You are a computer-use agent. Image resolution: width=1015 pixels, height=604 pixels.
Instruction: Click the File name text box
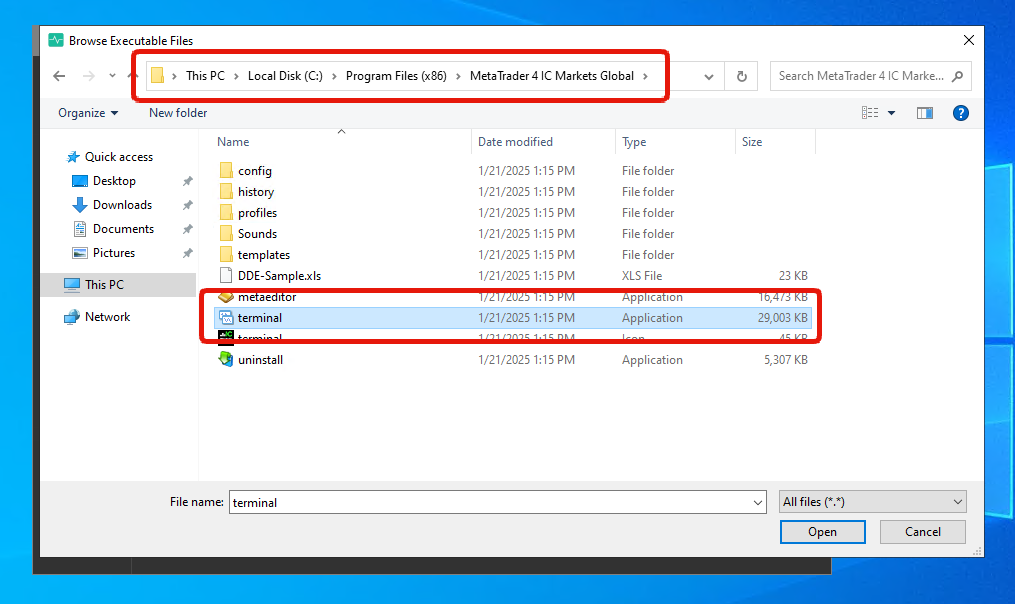coord(489,502)
